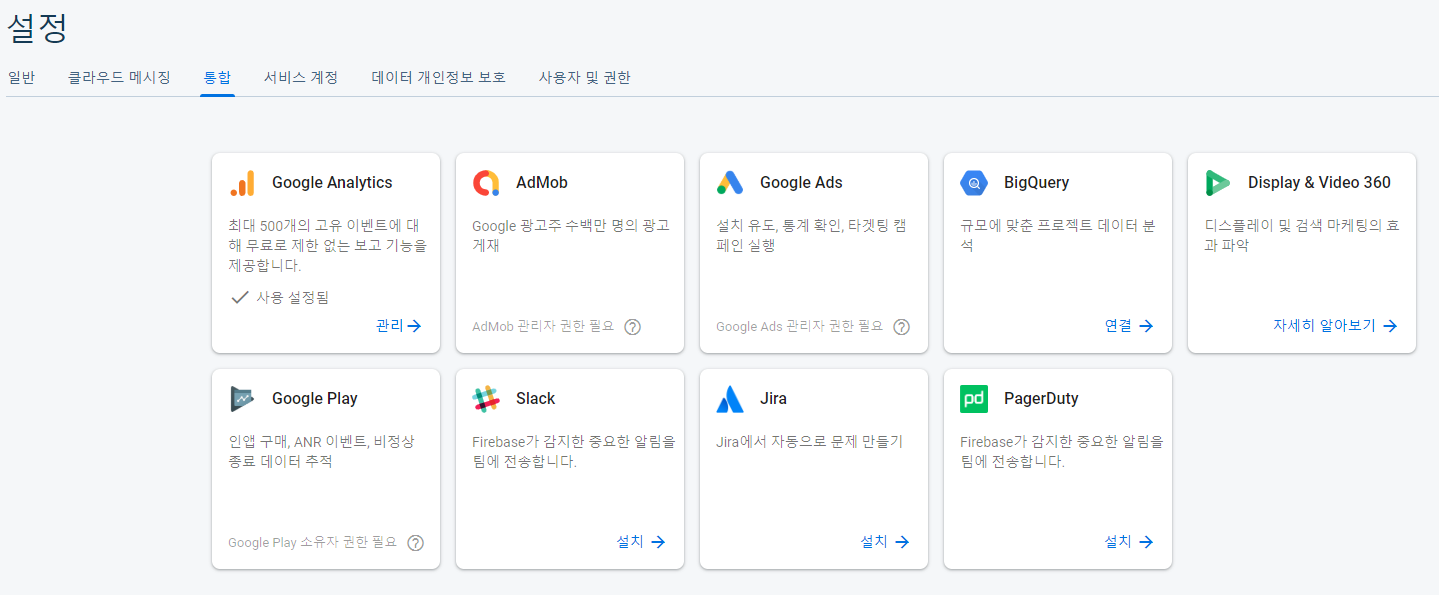Click the PagerDuty card title

(1041, 399)
